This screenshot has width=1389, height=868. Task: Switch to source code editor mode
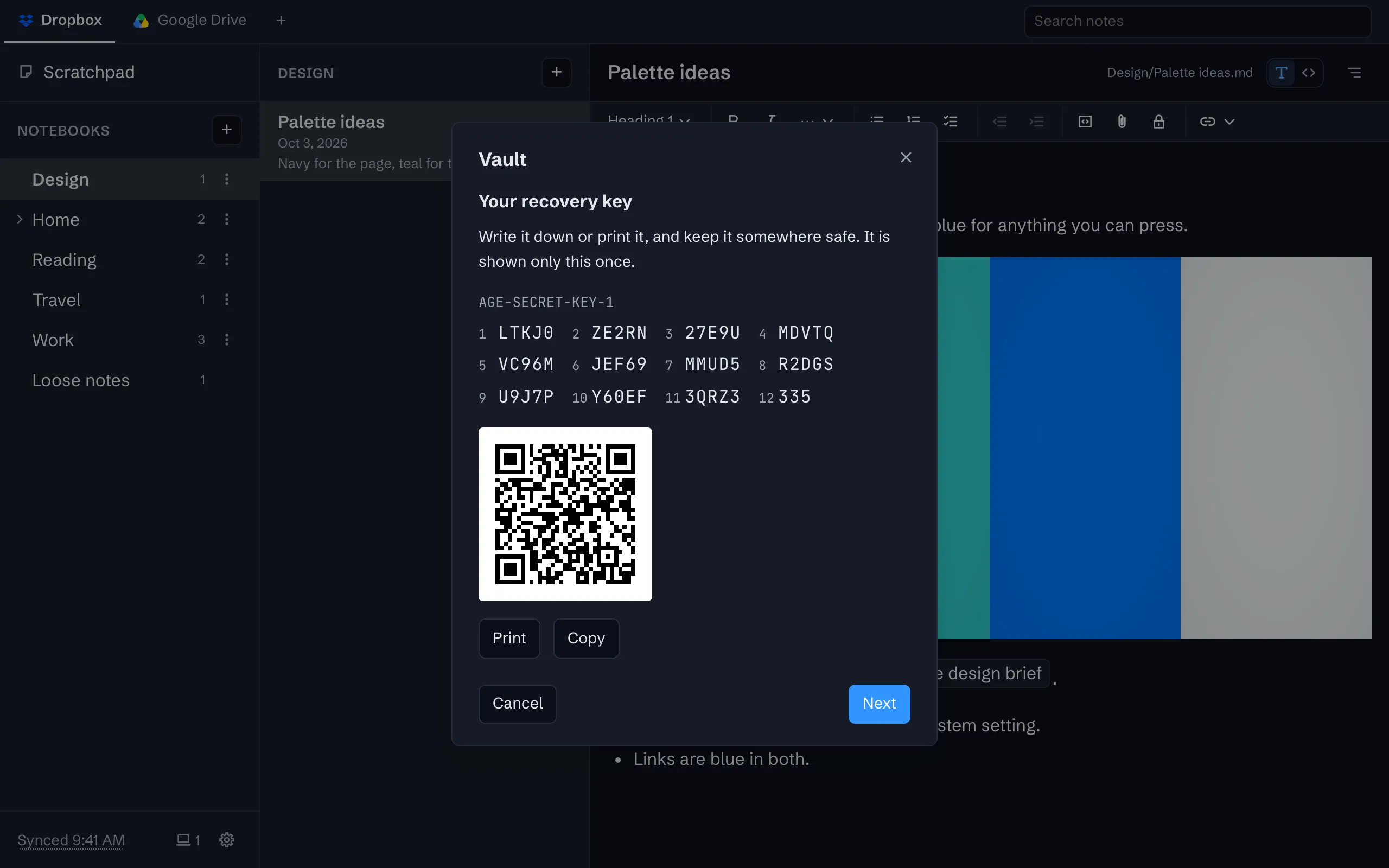click(1309, 73)
